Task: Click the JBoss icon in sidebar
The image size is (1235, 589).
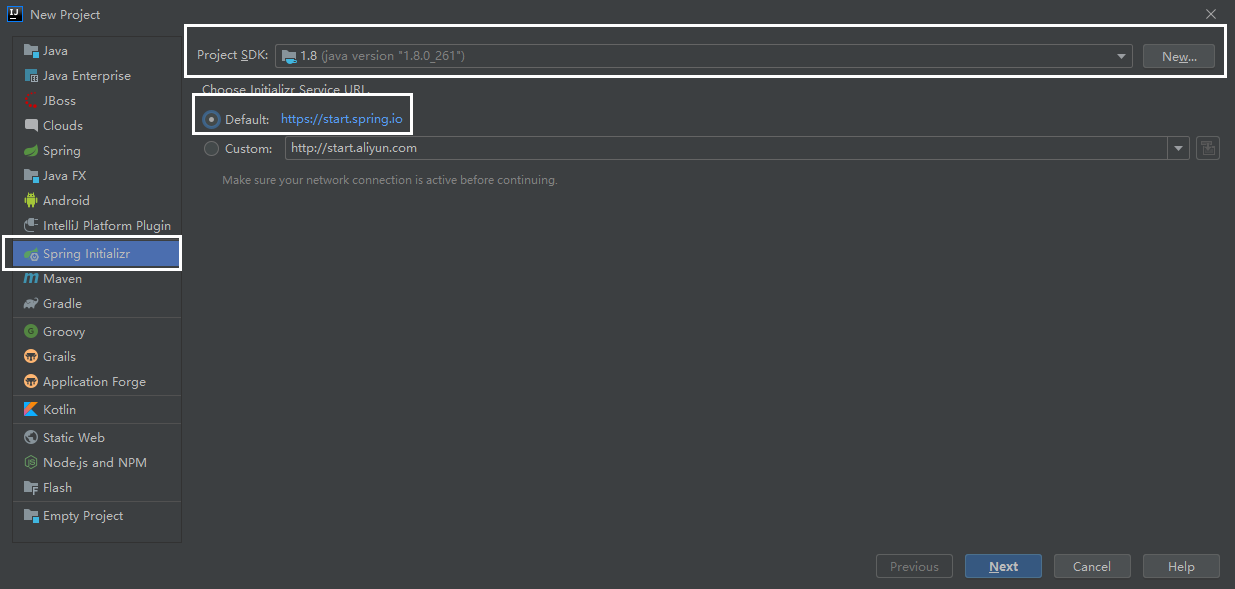Action: (31, 101)
